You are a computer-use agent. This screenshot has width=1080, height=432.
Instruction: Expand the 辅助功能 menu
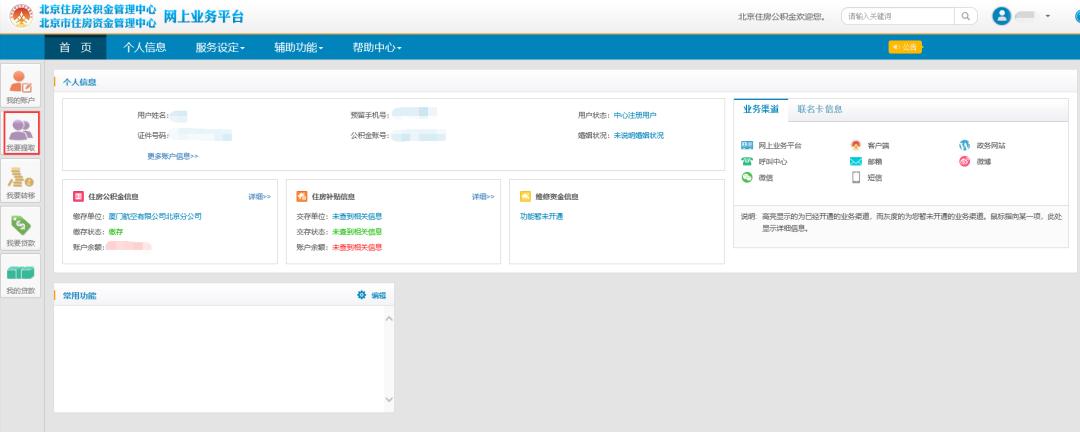299,48
